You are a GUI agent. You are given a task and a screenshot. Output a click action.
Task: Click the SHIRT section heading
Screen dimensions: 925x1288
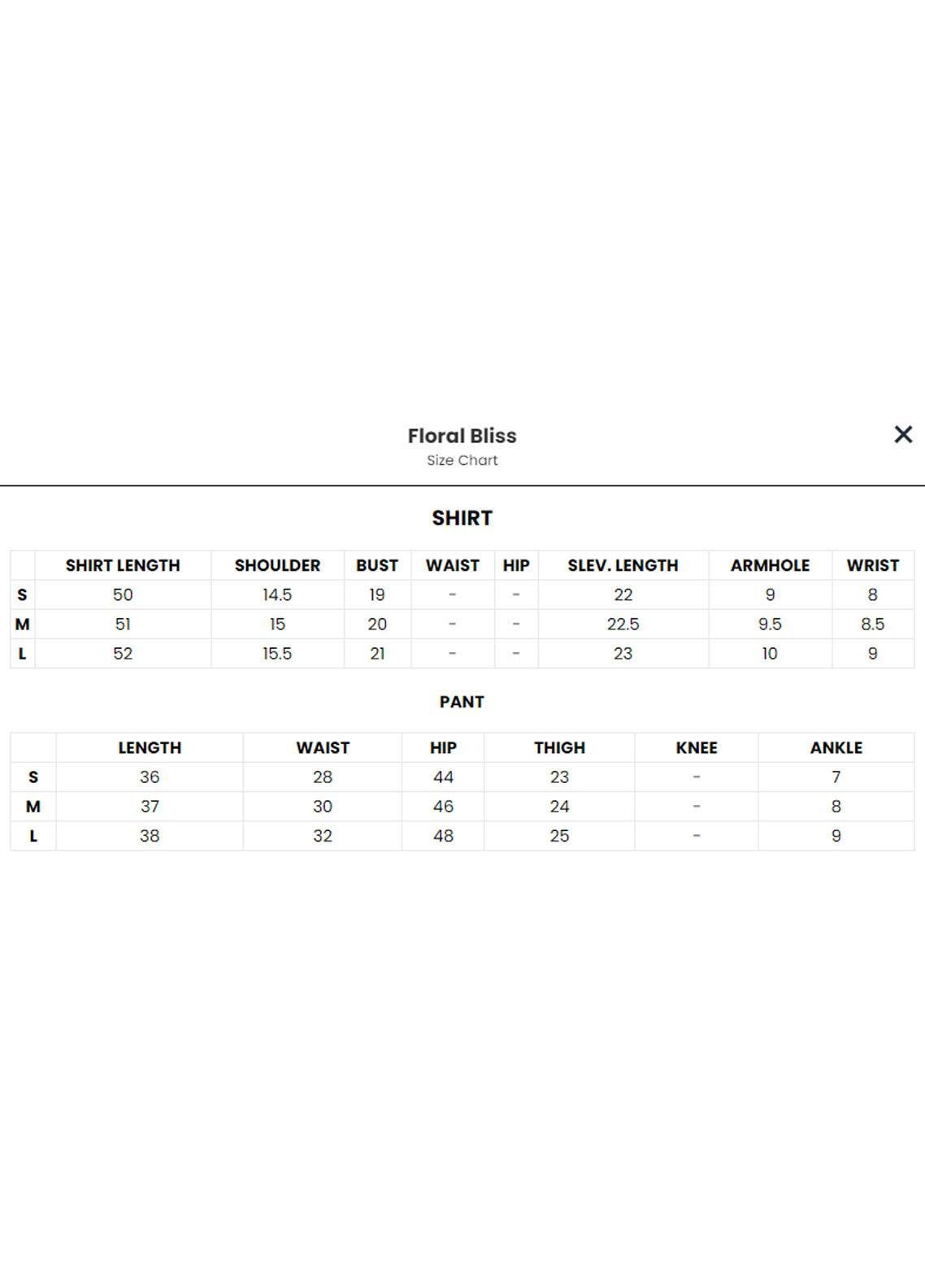[x=462, y=518]
